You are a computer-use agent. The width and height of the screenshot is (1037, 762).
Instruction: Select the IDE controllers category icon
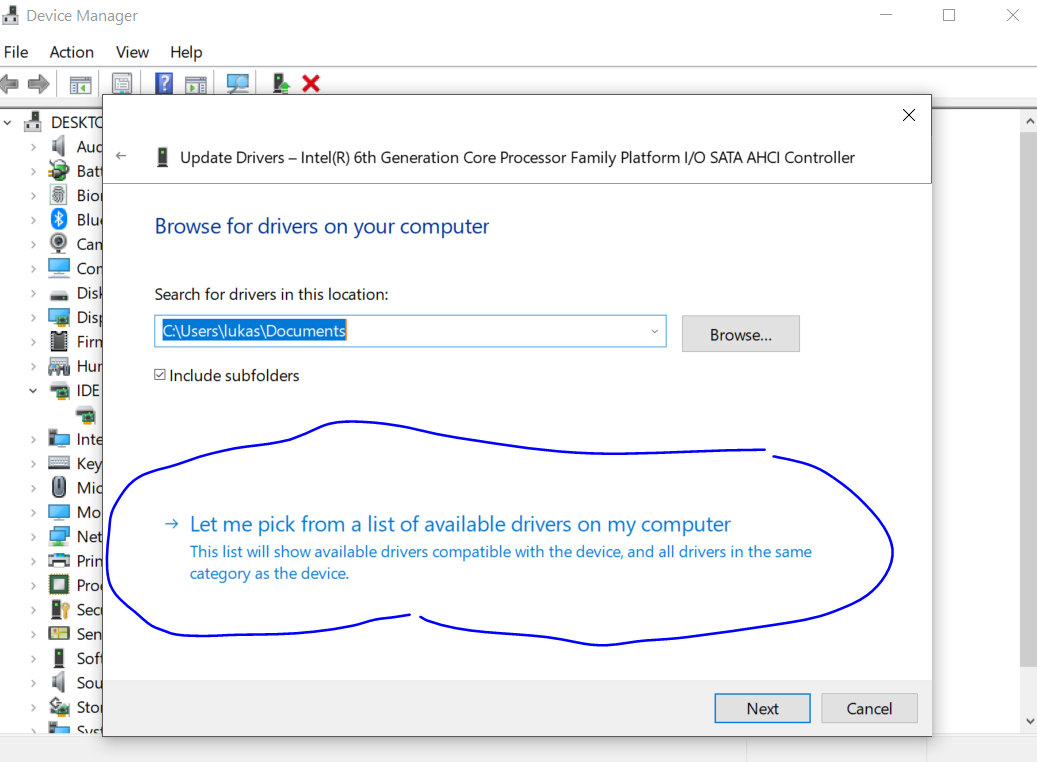point(60,390)
